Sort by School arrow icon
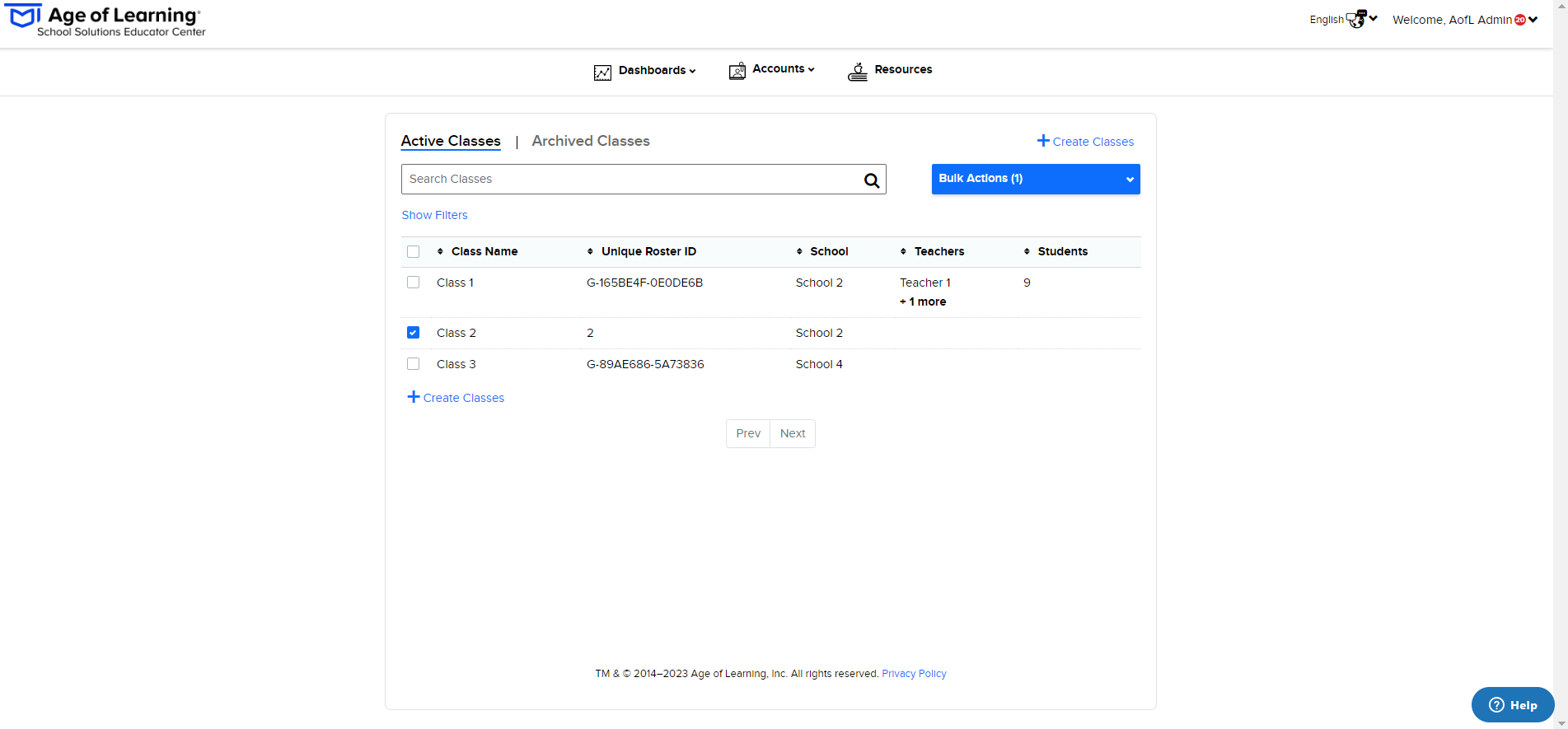The width and height of the screenshot is (1568, 729). [x=799, y=251]
